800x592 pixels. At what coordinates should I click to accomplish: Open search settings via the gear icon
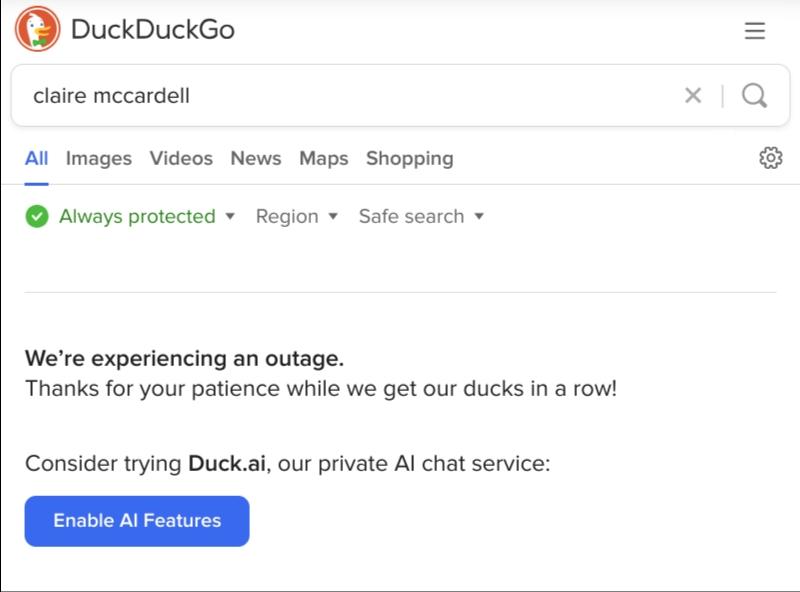point(770,158)
